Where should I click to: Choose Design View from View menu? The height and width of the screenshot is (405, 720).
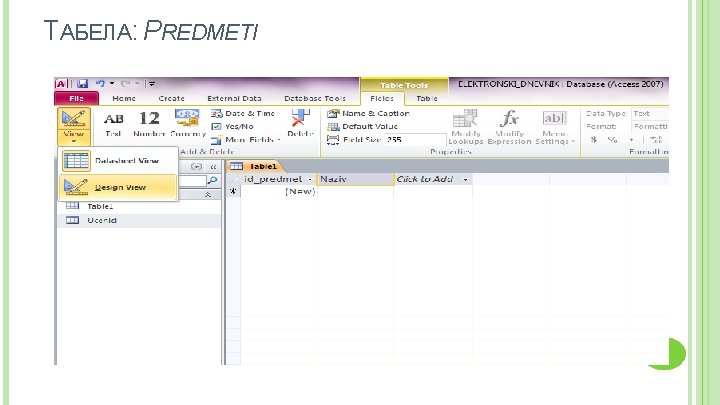(x=118, y=187)
